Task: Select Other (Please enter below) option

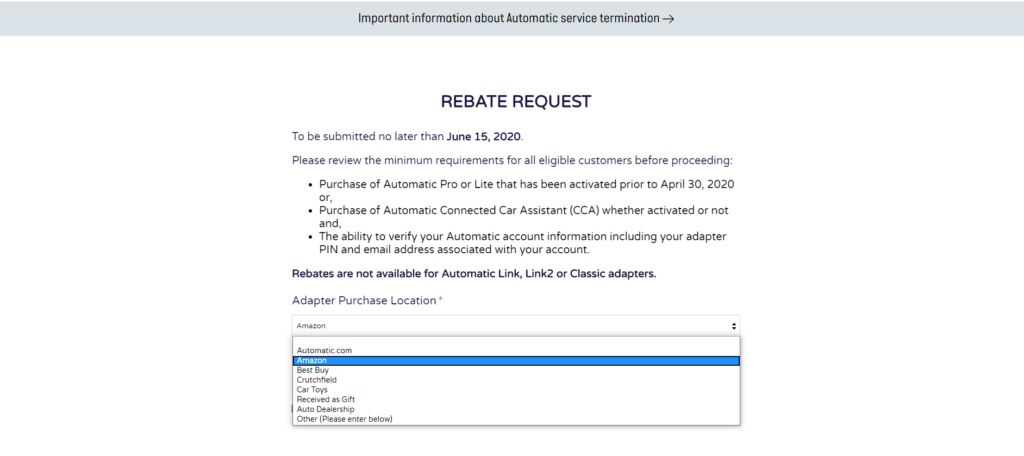Action: [x=516, y=419]
